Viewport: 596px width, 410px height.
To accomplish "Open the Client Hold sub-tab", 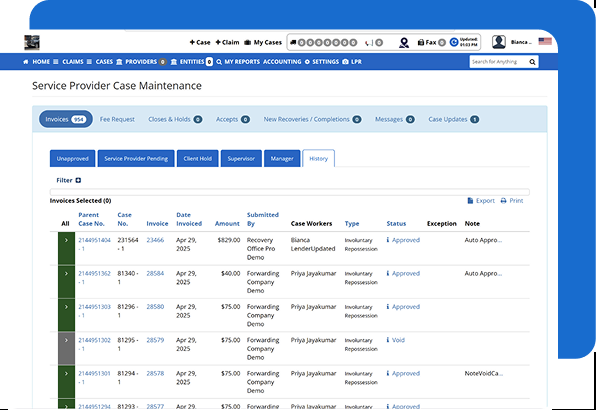I will click(x=198, y=158).
